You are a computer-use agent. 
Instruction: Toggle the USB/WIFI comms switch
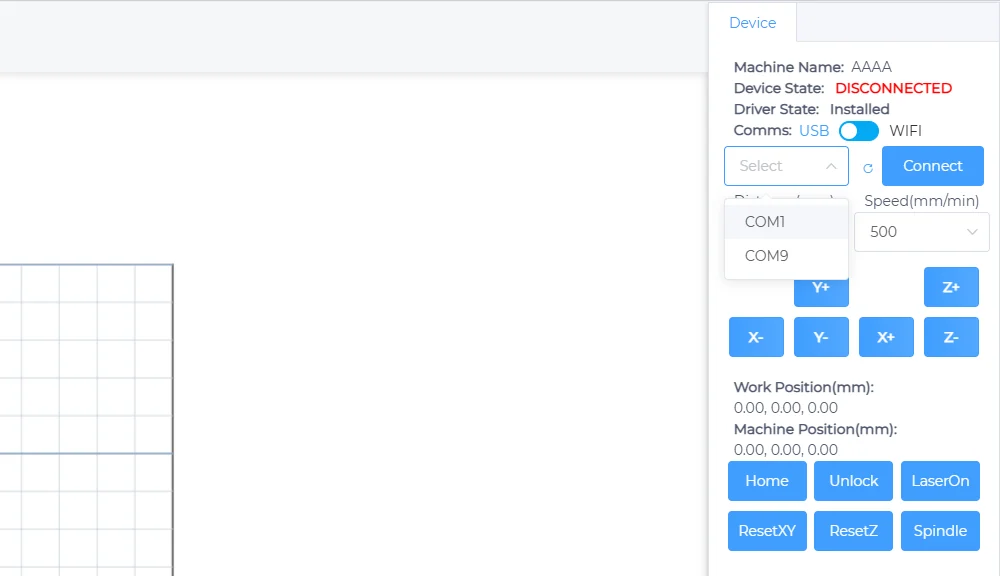click(858, 131)
